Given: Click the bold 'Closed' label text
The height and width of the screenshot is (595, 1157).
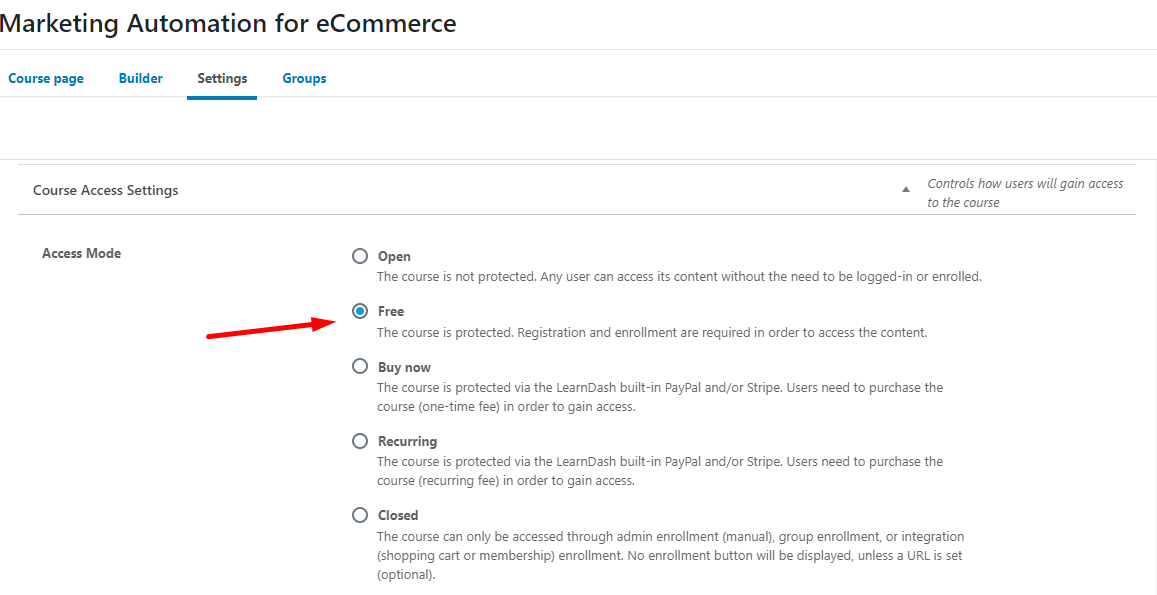Looking at the screenshot, I should click(x=398, y=515).
